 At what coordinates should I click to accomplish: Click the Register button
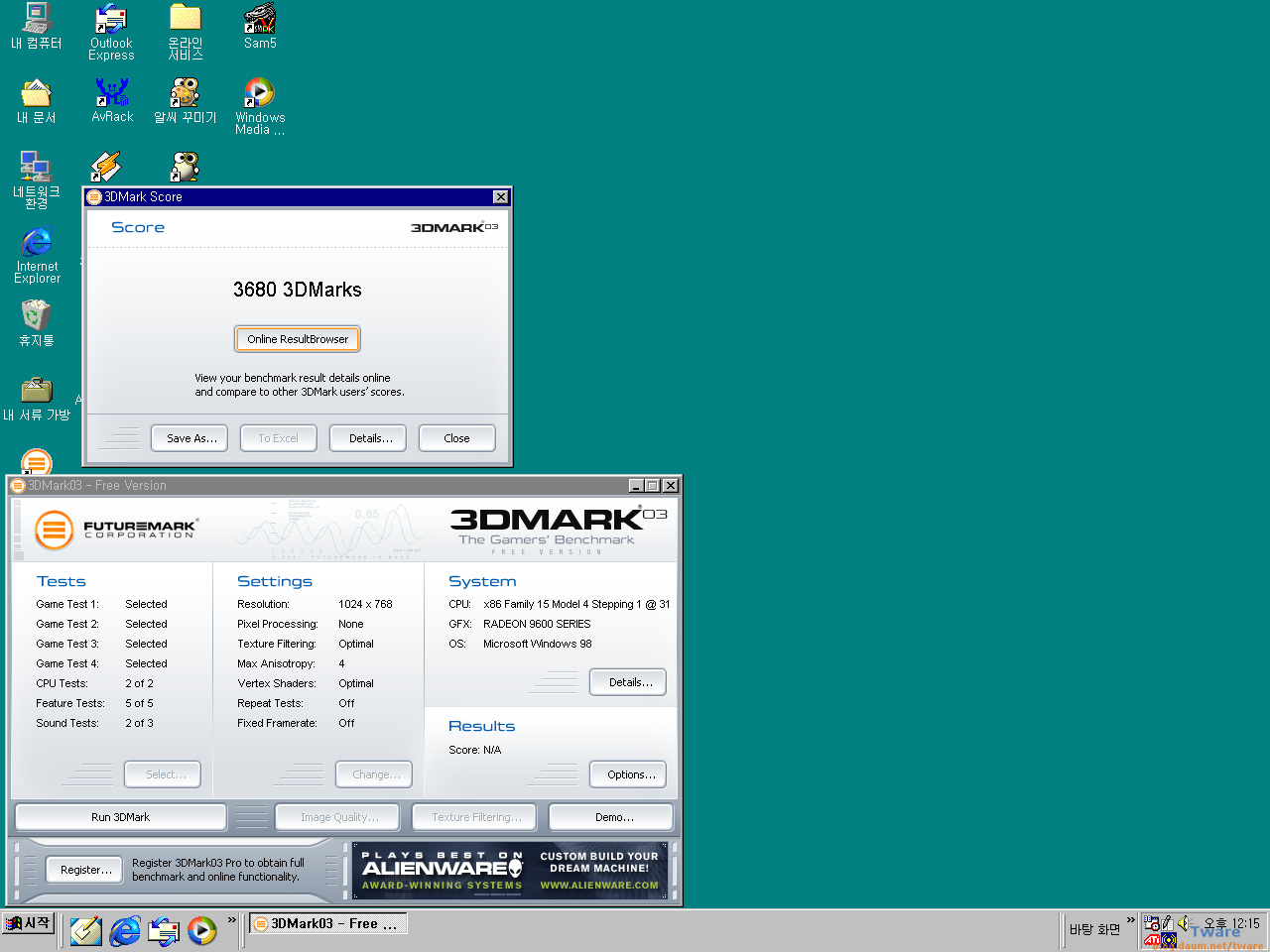(x=84, y=870)
